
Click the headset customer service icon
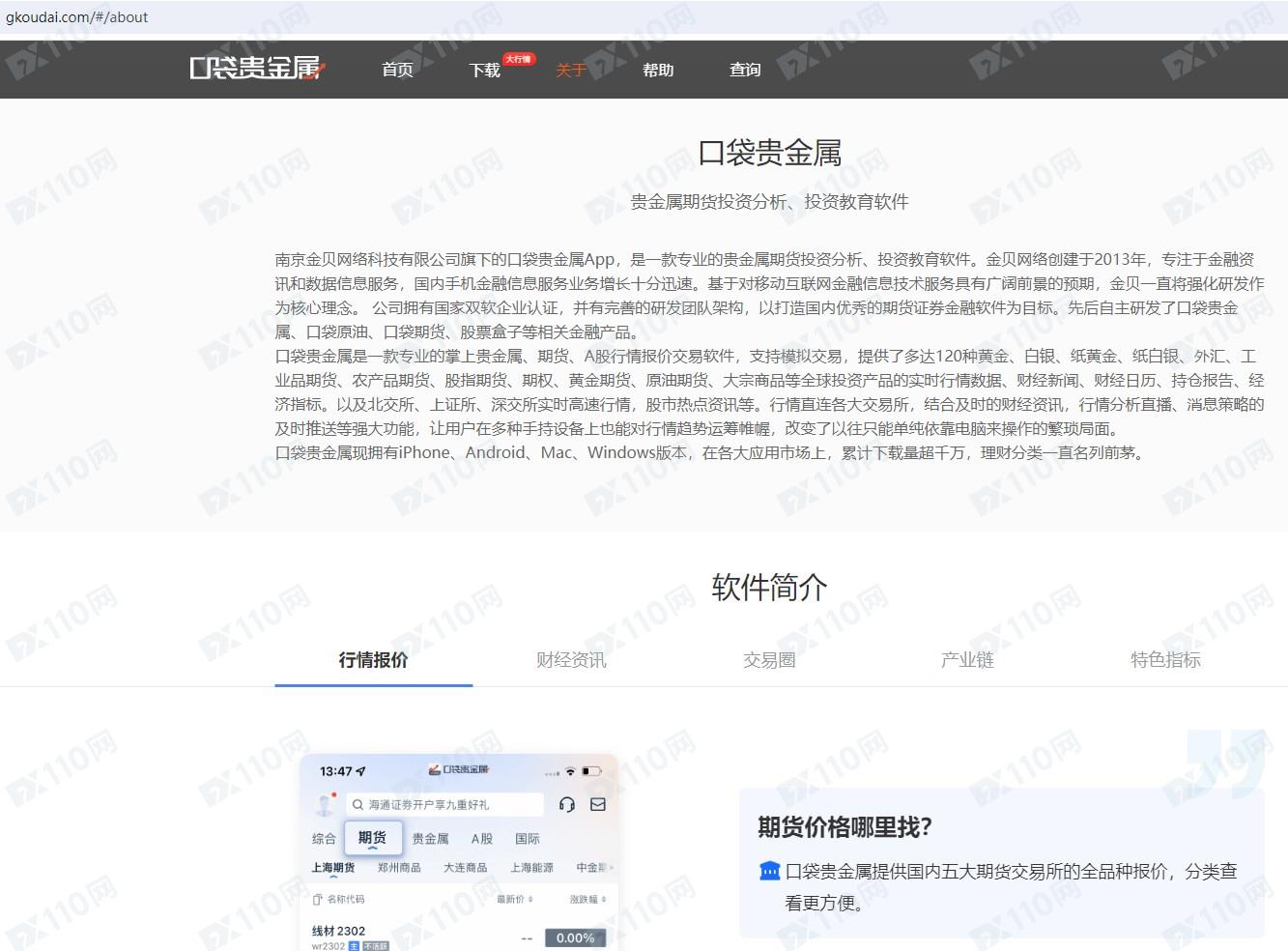coord(567,804)
